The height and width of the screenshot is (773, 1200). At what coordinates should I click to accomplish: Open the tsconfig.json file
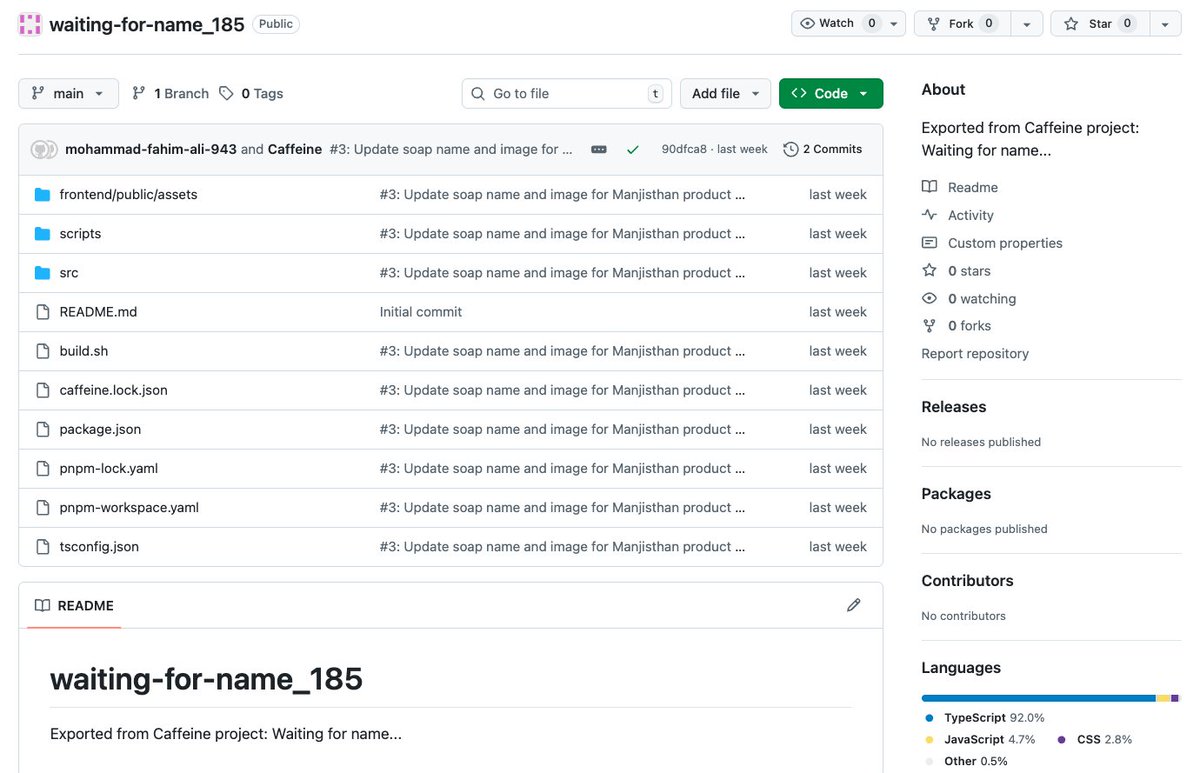pos(99,545)
